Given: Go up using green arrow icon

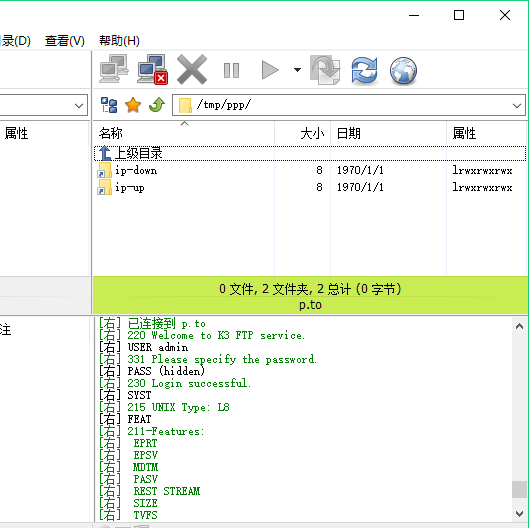Looking at the screenshot, I should click(x=157, y=105).
